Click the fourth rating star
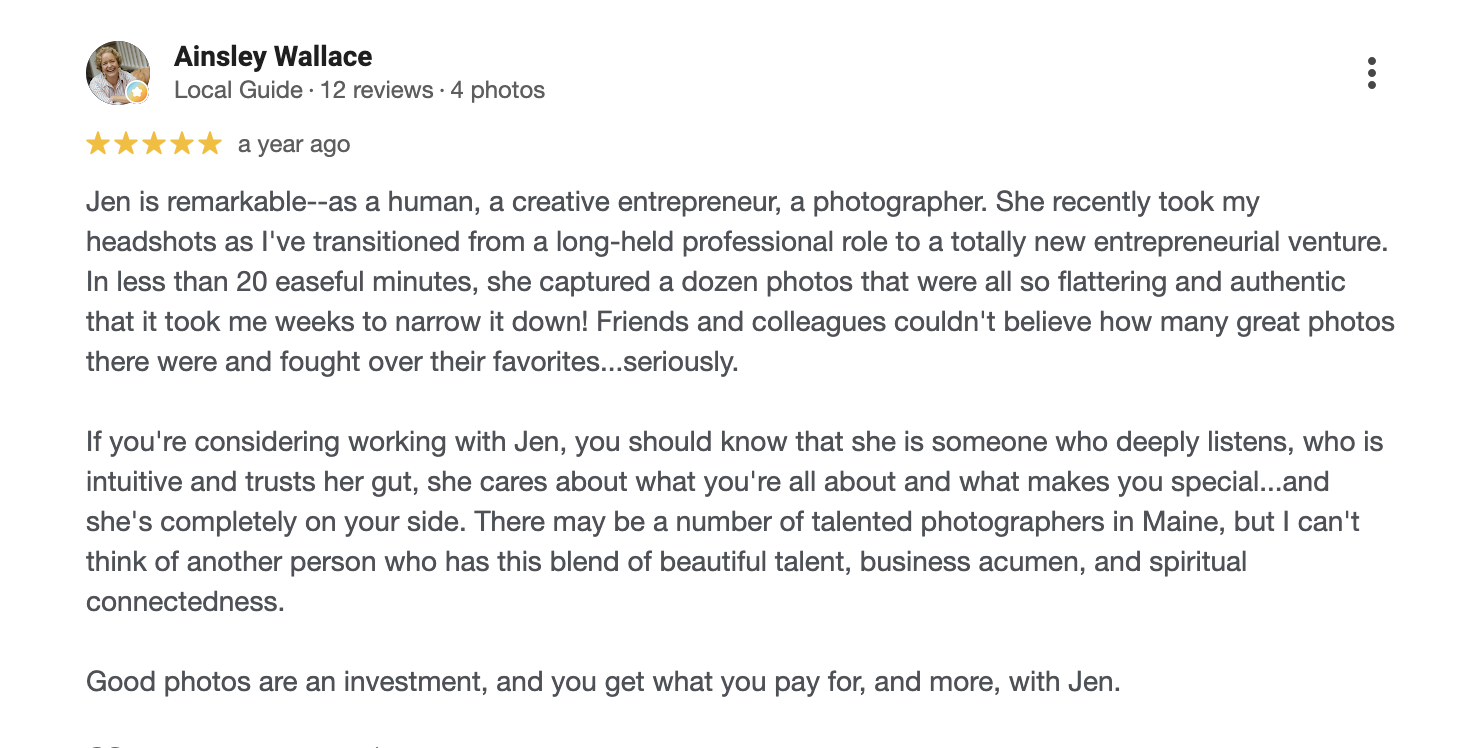Viewport: 1462px width, 748px height. [x=181, y=144]
